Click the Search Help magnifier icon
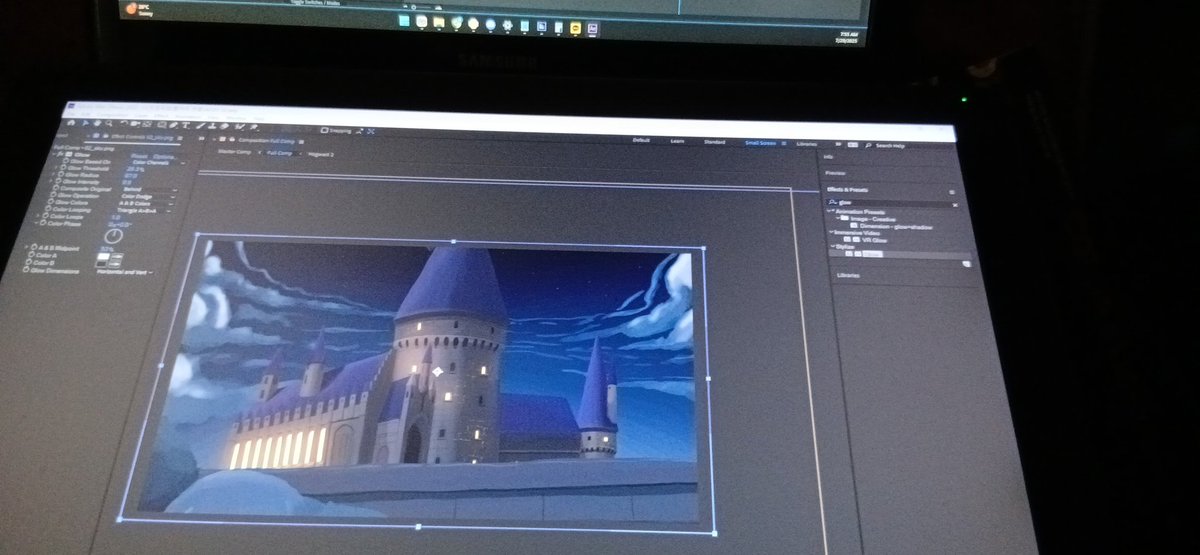This screenshot has height=555, width=1200. coord(868,145)
